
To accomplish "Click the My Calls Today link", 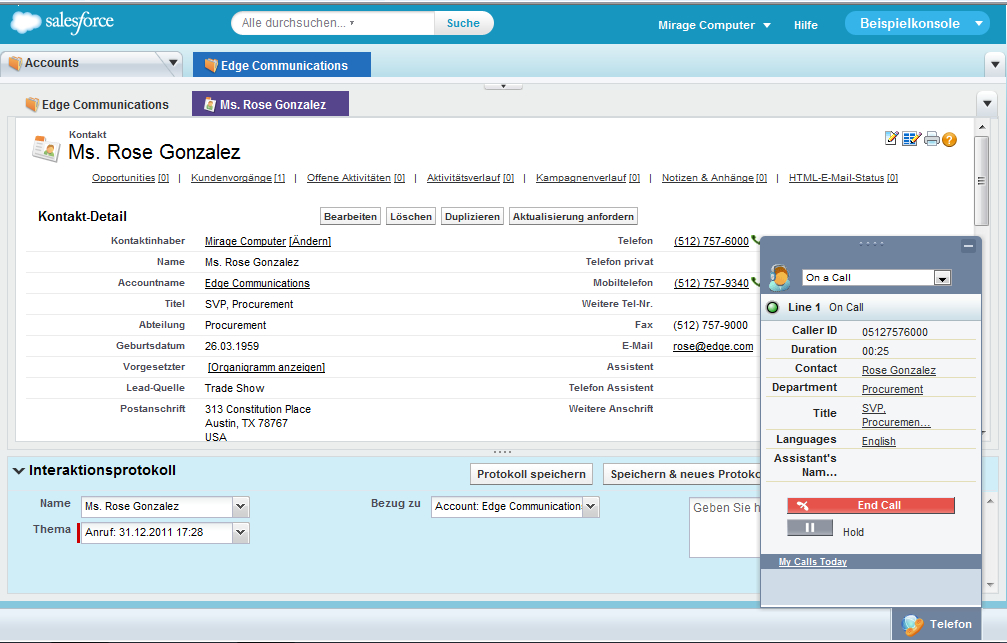I will (812, 562).
